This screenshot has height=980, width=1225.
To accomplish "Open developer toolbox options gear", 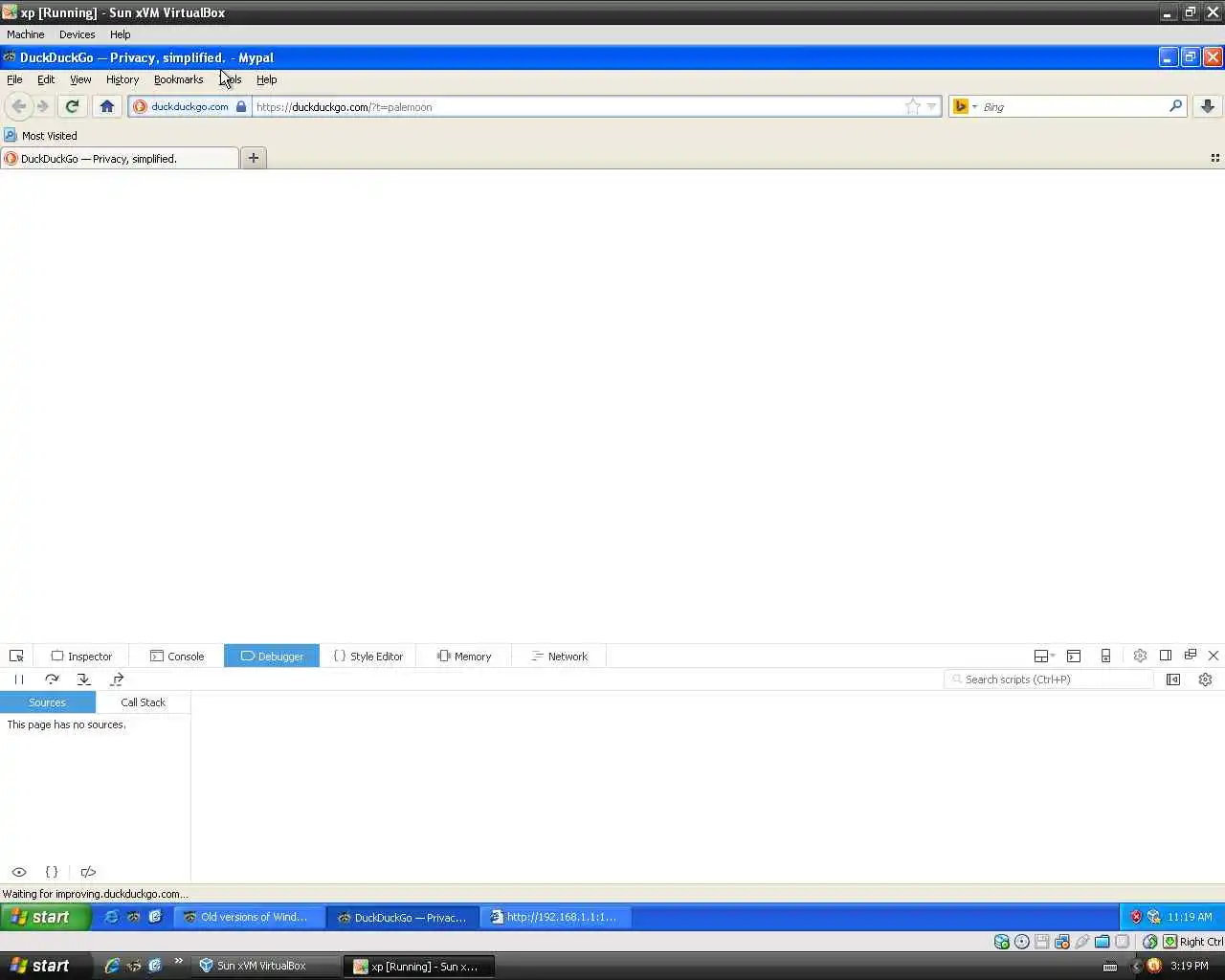I will coord(1140,656).
